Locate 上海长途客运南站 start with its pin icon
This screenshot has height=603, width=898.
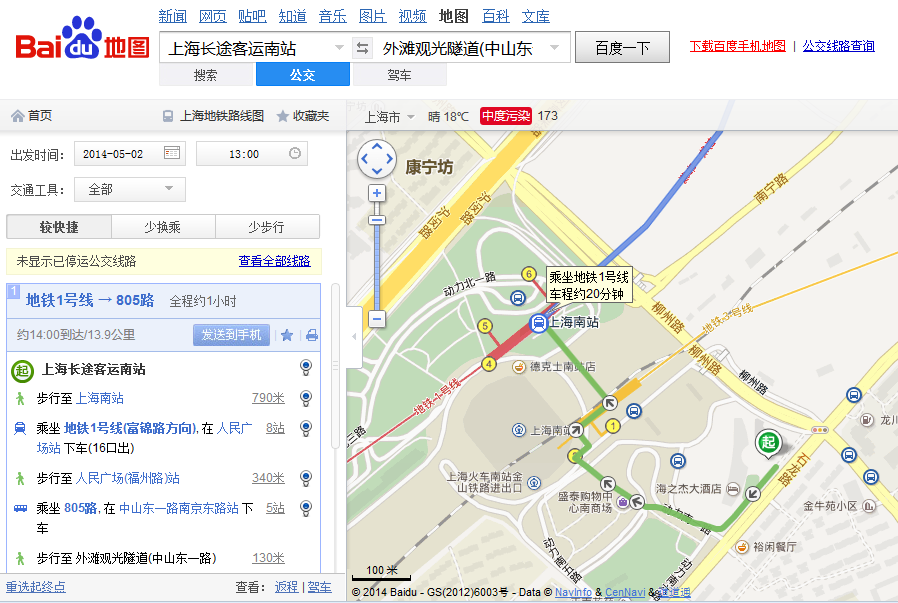click(306, 368)
